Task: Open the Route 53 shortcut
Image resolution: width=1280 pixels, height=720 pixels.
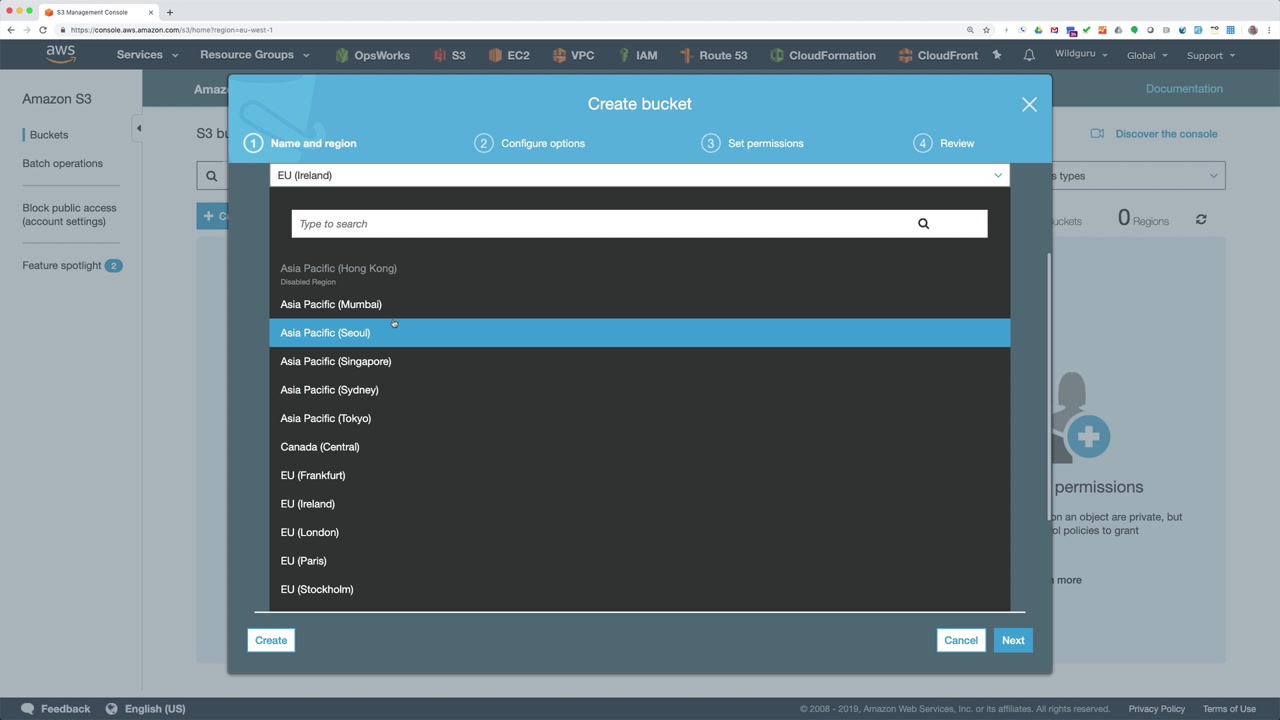Action: [x=713, y=55]
